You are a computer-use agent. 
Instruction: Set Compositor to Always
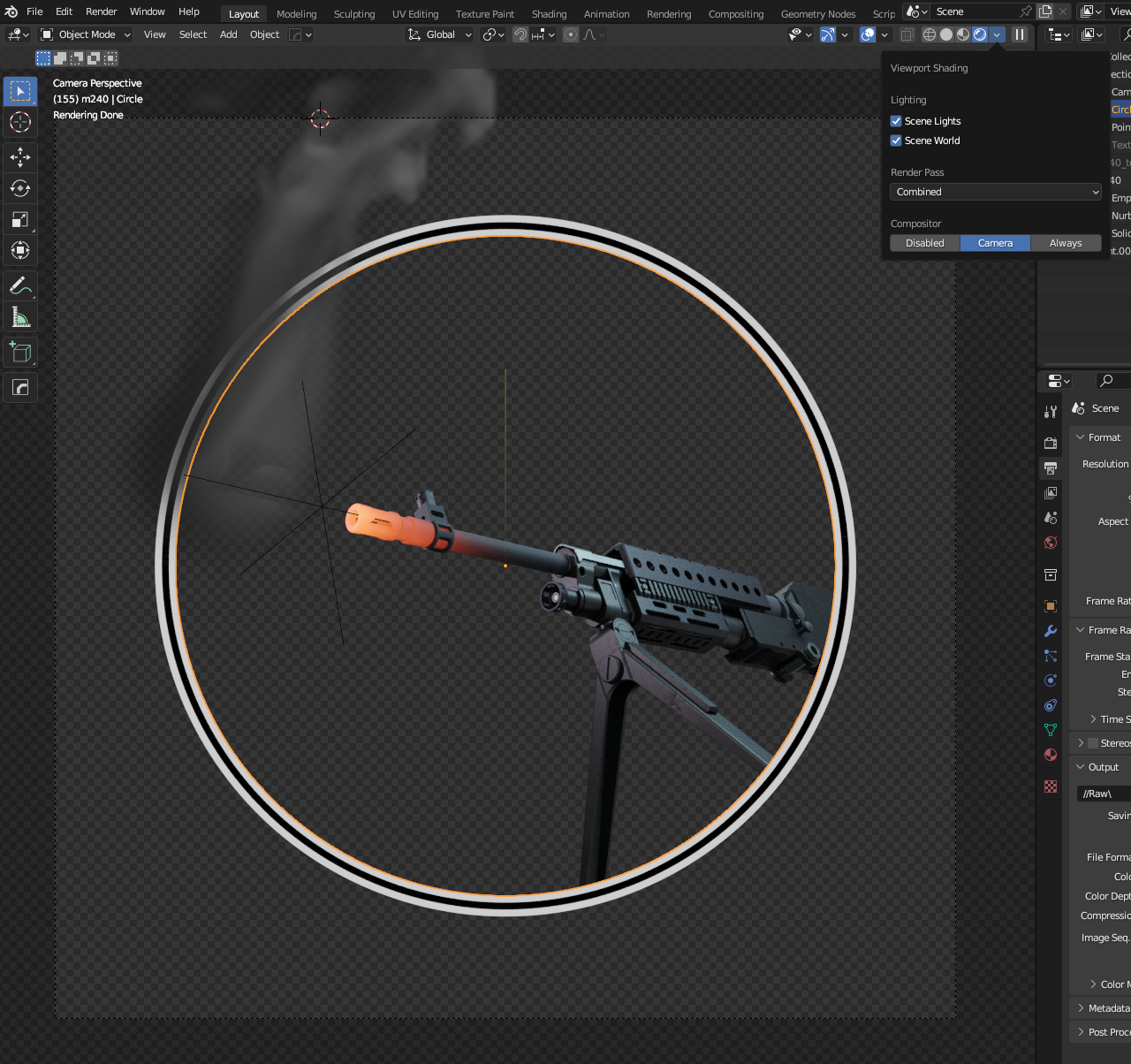pyautogui.click(x=1066, y=243)
